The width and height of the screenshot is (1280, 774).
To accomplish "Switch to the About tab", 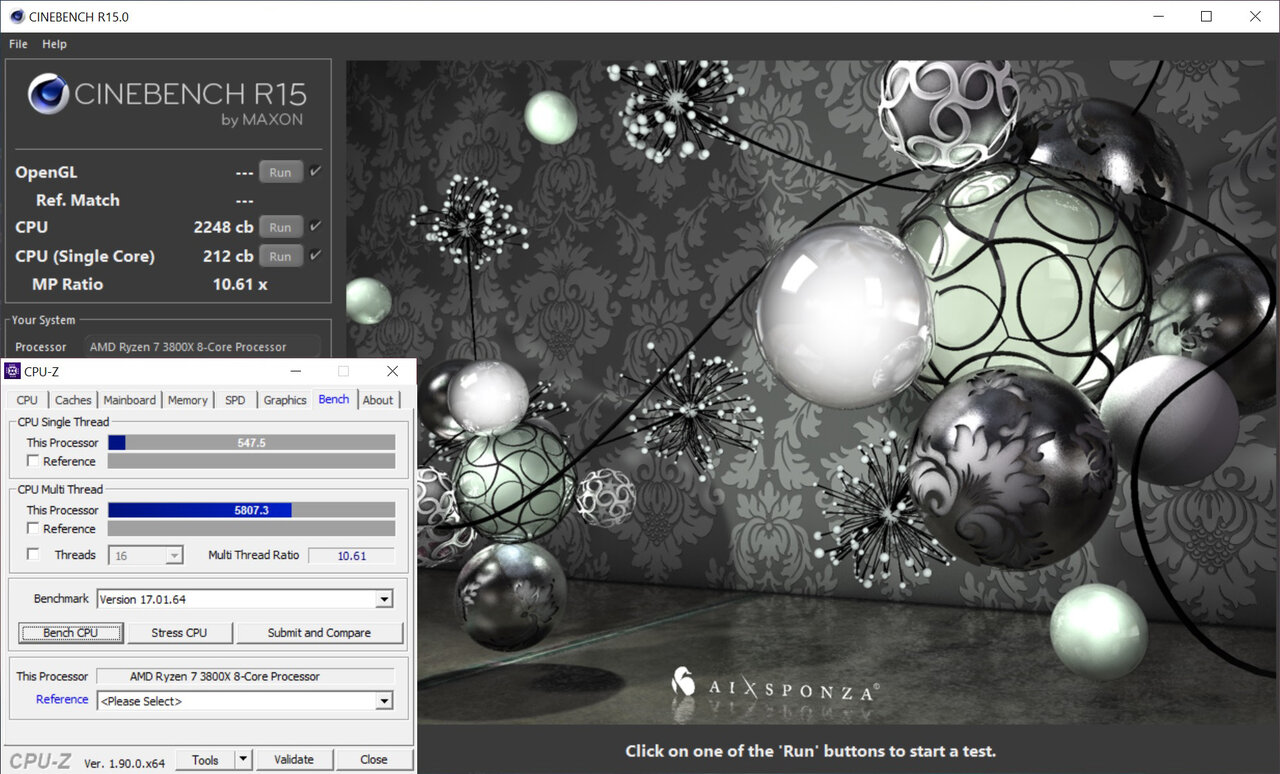I will 378,400.
